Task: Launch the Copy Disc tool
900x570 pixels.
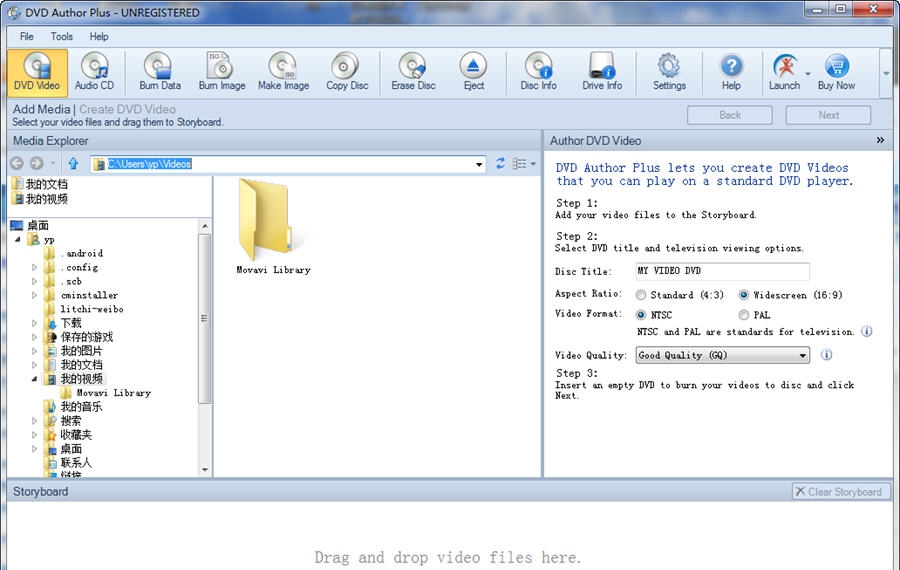Action: 347,71
